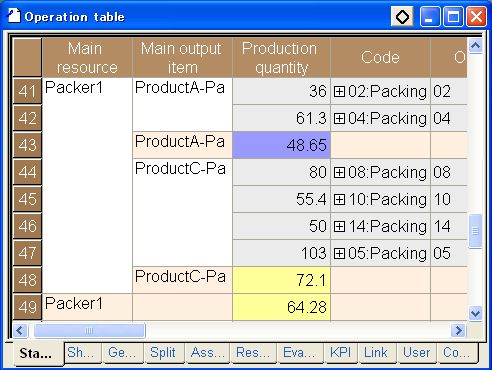Select row header 45
Viewport: 492px width, 370px height.
[27, 199]
